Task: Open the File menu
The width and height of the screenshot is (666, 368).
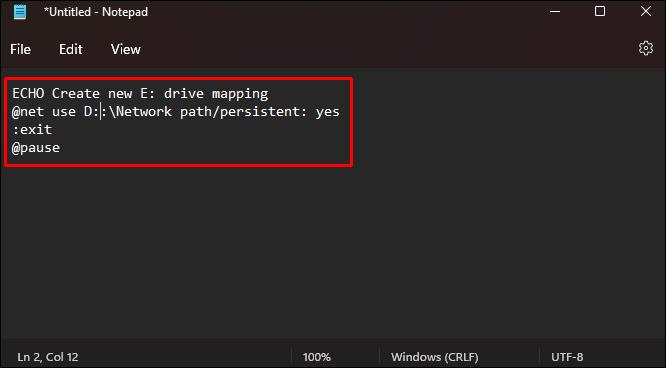Action: pos(20,49)
